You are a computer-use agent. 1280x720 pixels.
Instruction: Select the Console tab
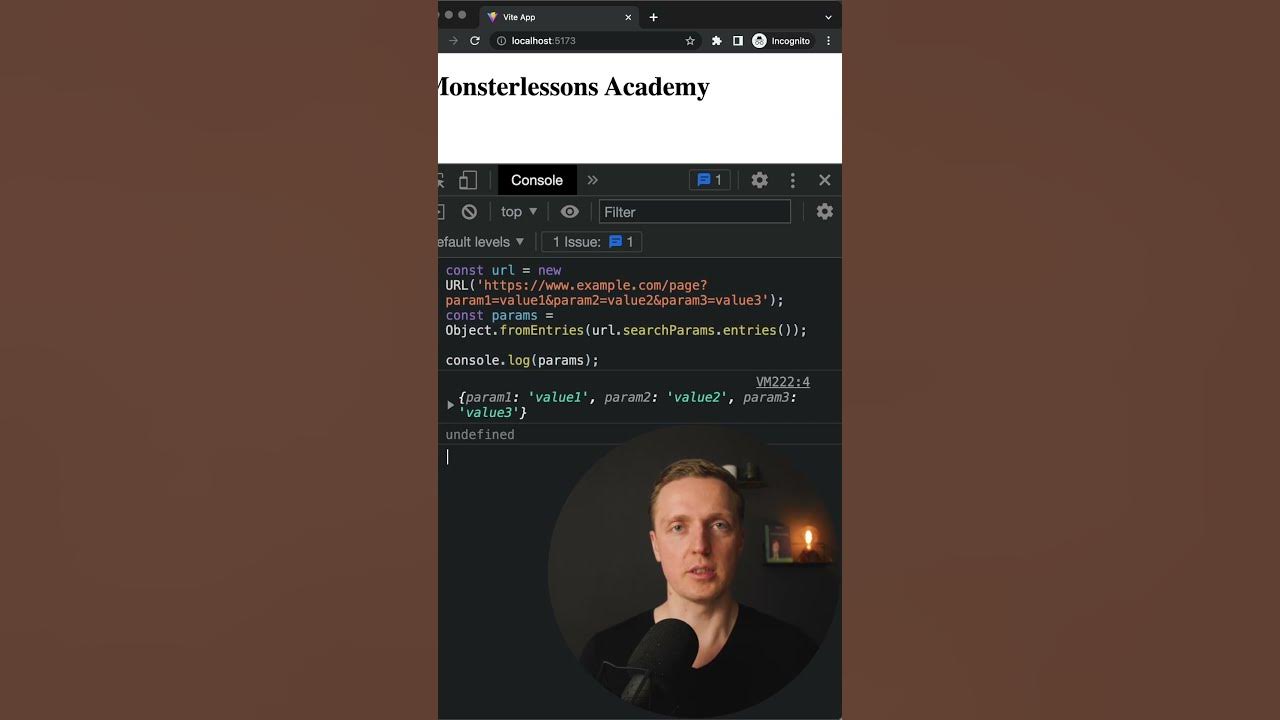coord(537,180)
